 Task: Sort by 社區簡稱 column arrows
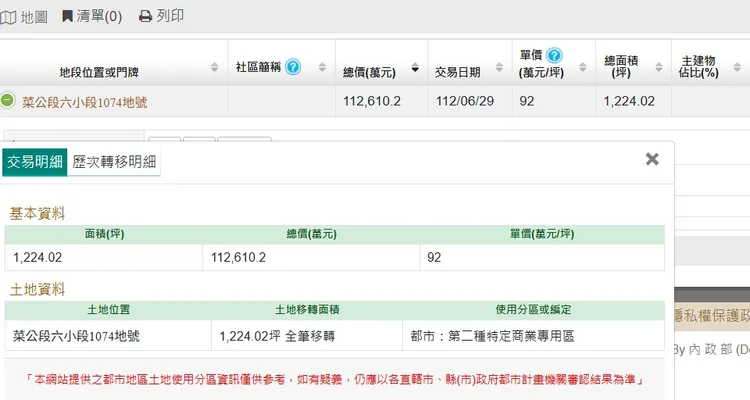(322, 67)
